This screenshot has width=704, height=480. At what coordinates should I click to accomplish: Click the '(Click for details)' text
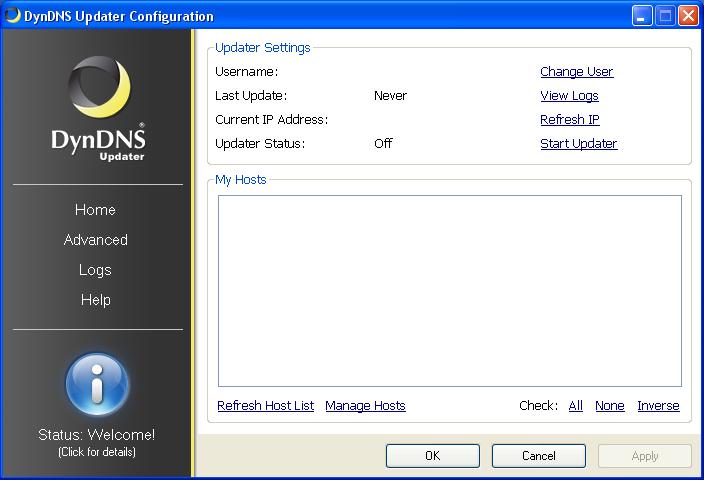tap(97, 452)
